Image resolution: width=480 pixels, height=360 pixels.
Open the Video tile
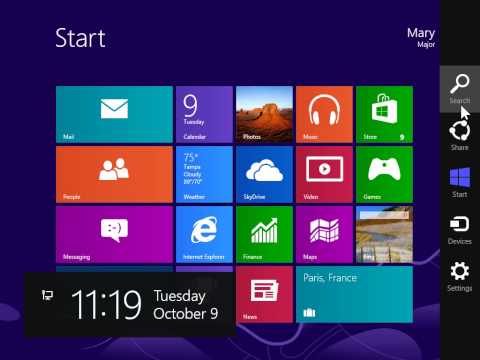pyautogui.click(x=324, y=174)
